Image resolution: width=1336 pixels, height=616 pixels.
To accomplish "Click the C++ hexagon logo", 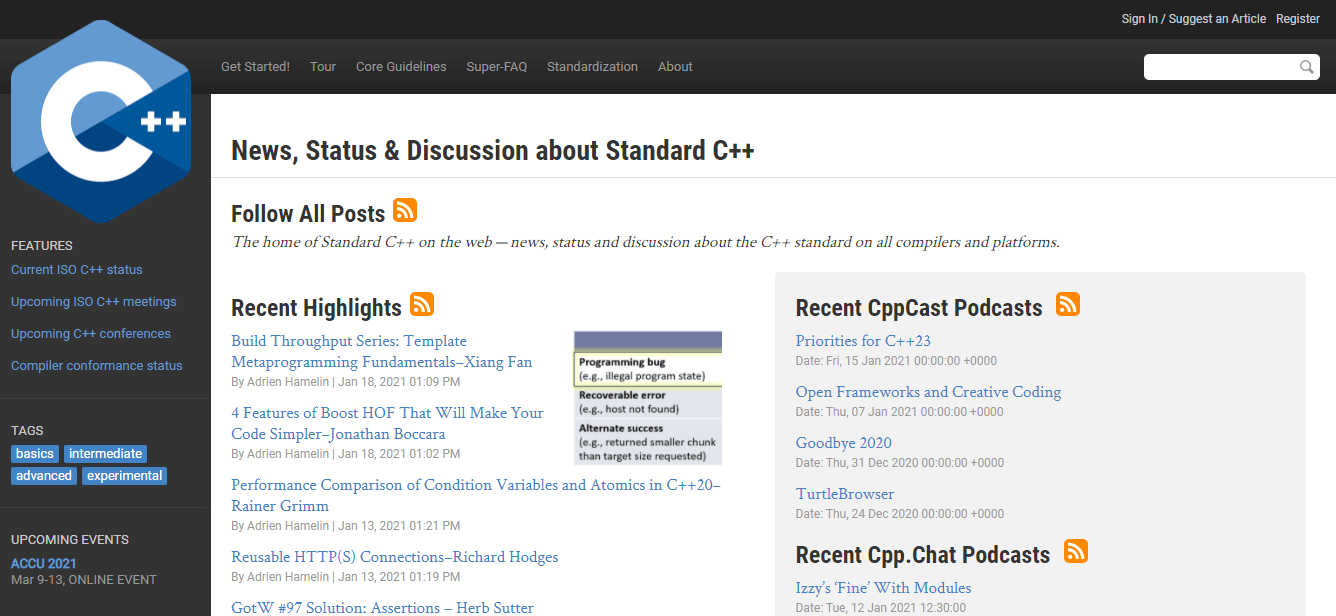I will [100, 122].
